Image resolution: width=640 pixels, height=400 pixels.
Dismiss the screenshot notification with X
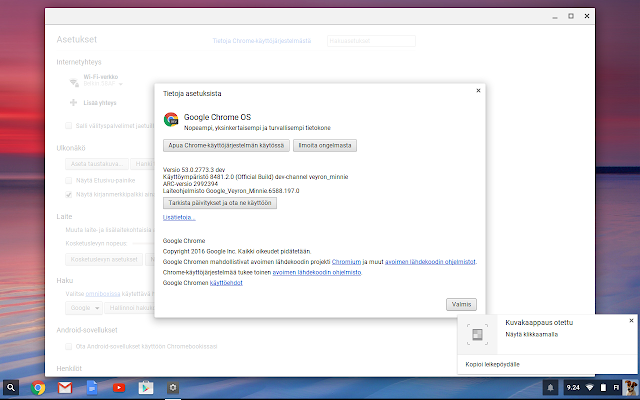pos(631,321)
